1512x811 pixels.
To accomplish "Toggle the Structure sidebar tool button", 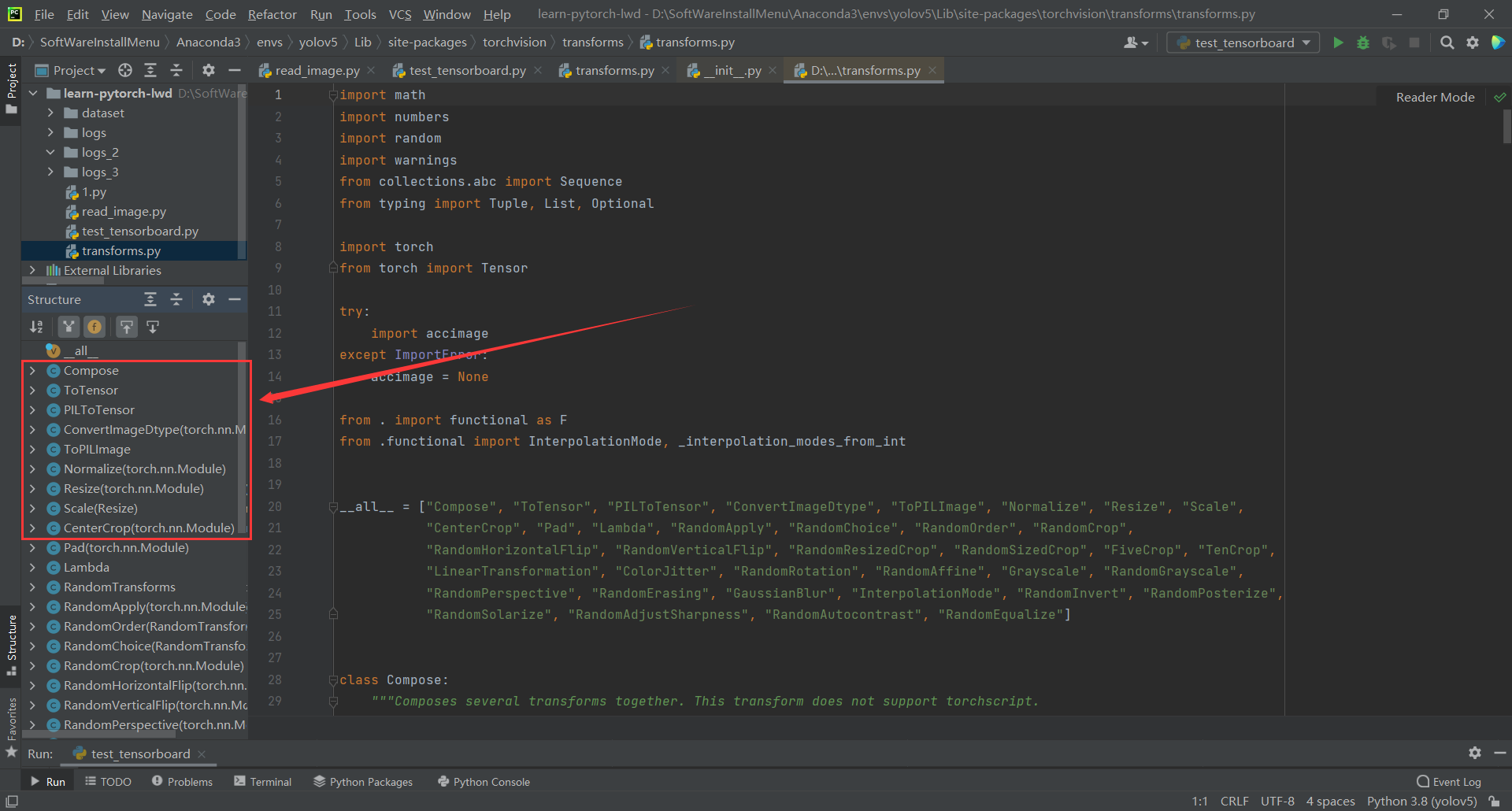I will pos(11,644).
